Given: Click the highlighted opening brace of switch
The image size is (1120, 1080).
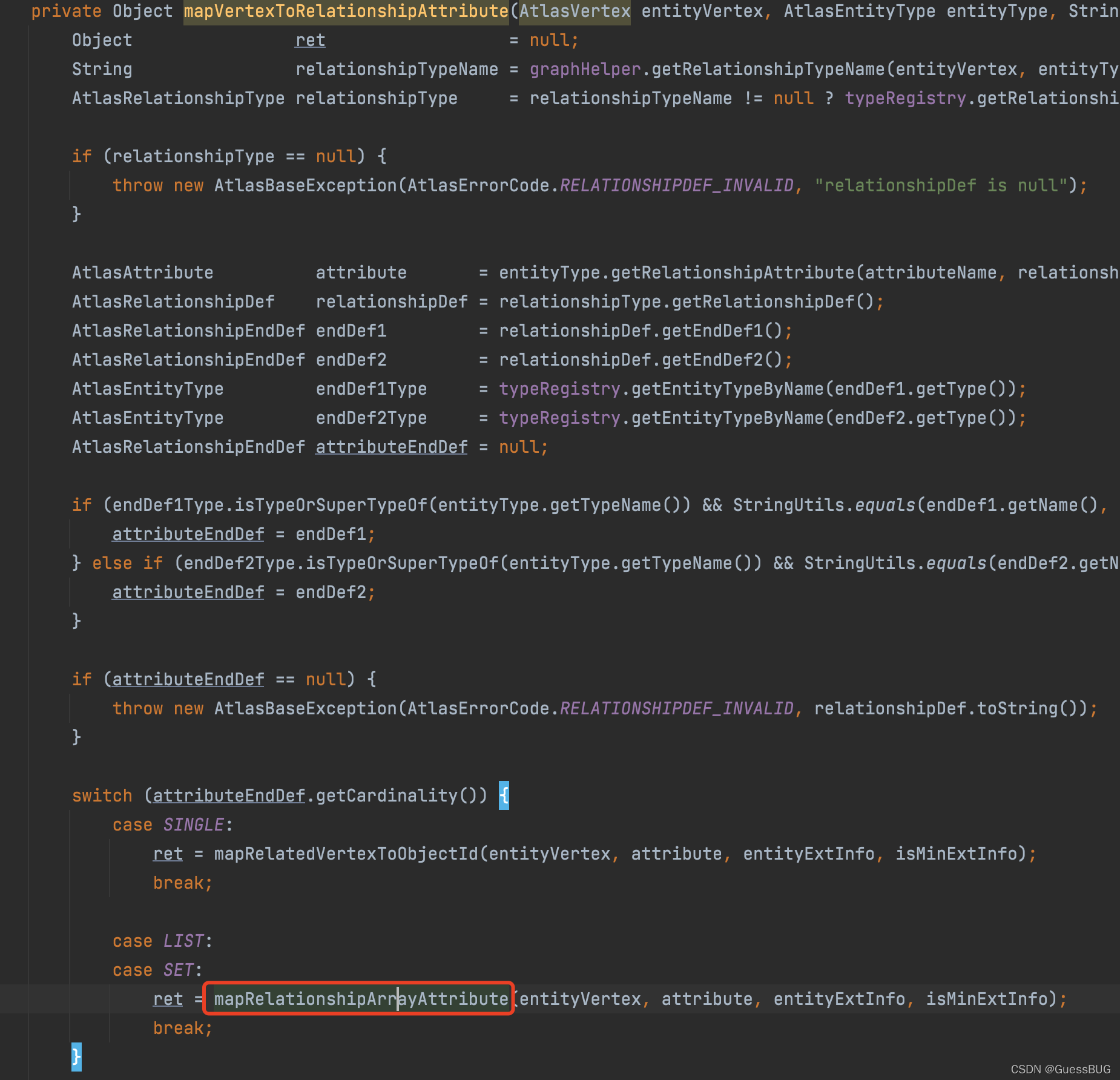Looking at the screenshot, I should (504, 795).
